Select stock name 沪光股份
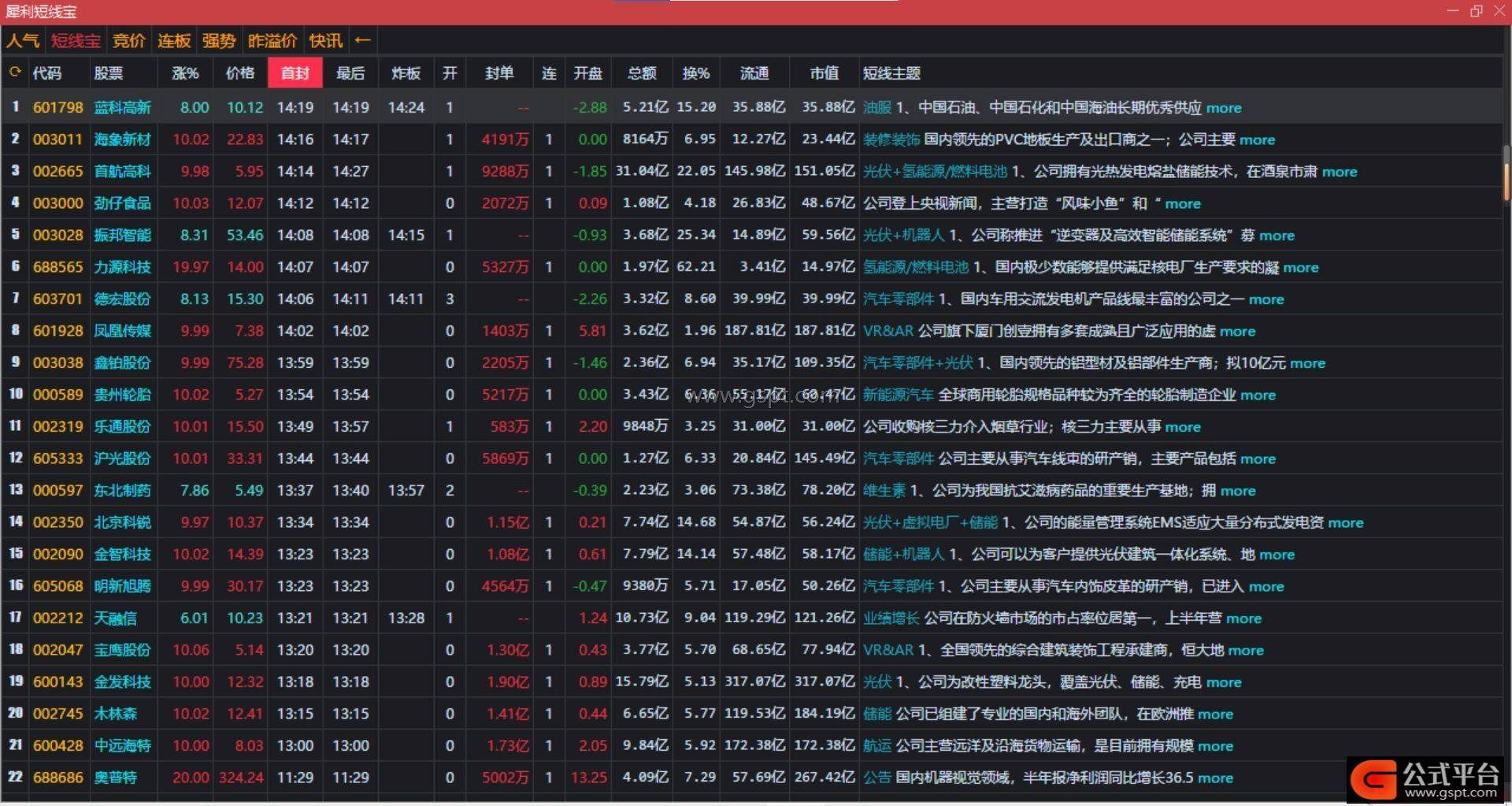This screenshot has width=1512, height=806. click(123, 459)
